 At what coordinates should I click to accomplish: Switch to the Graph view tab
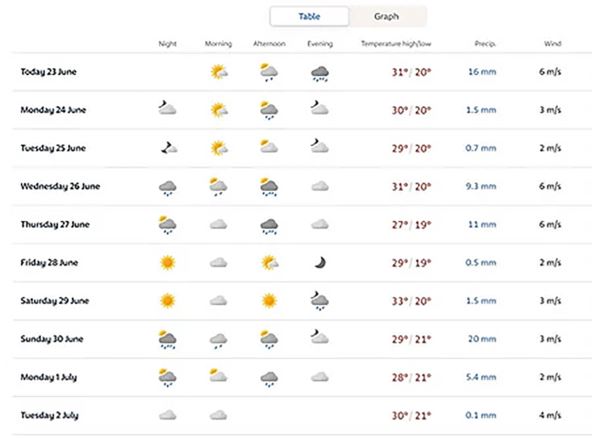(387, 17)
